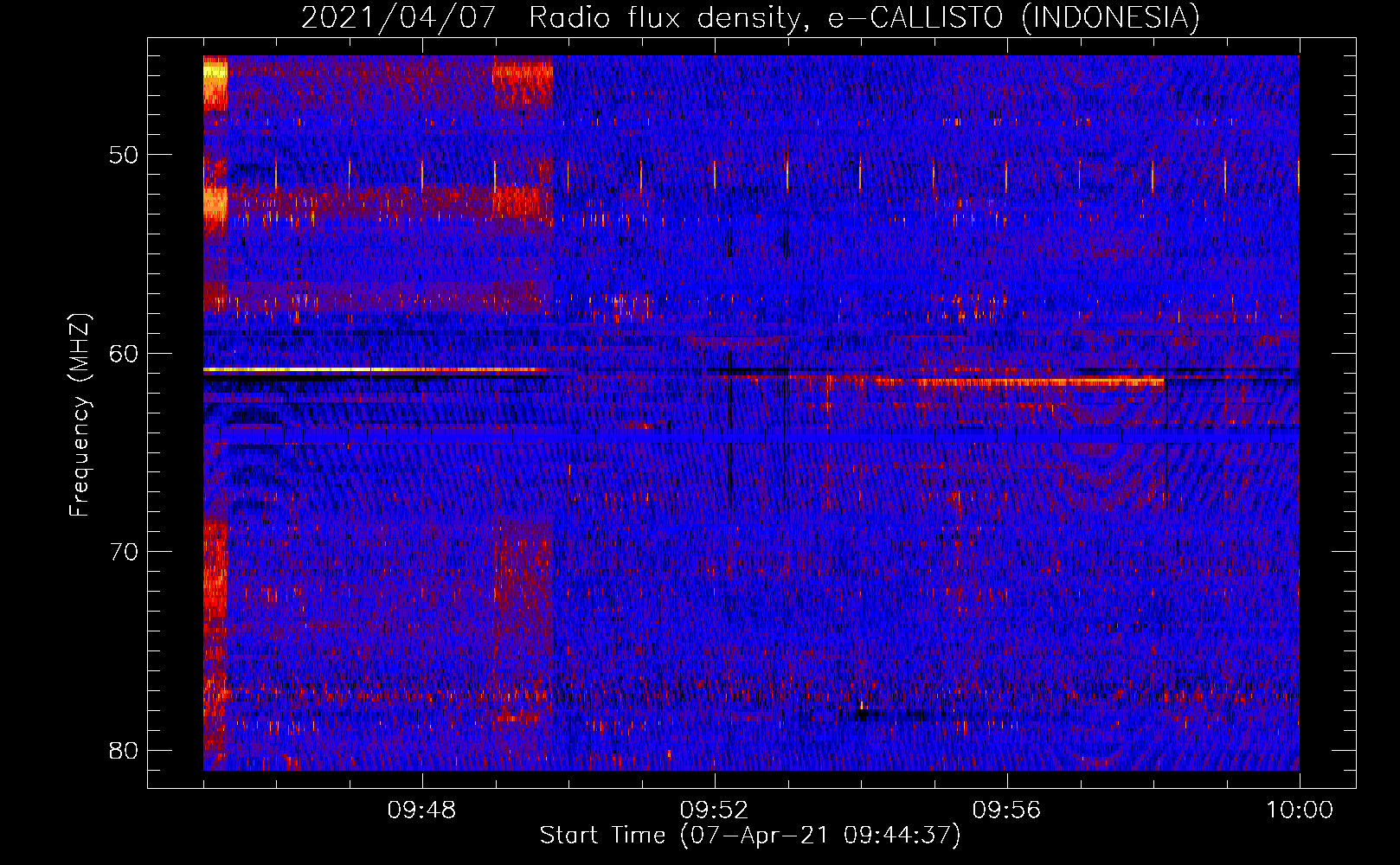The height and width of the screenshot is (865, 1400).
Task: Click the 80 MHz tick label
Action: click(125, 750)
